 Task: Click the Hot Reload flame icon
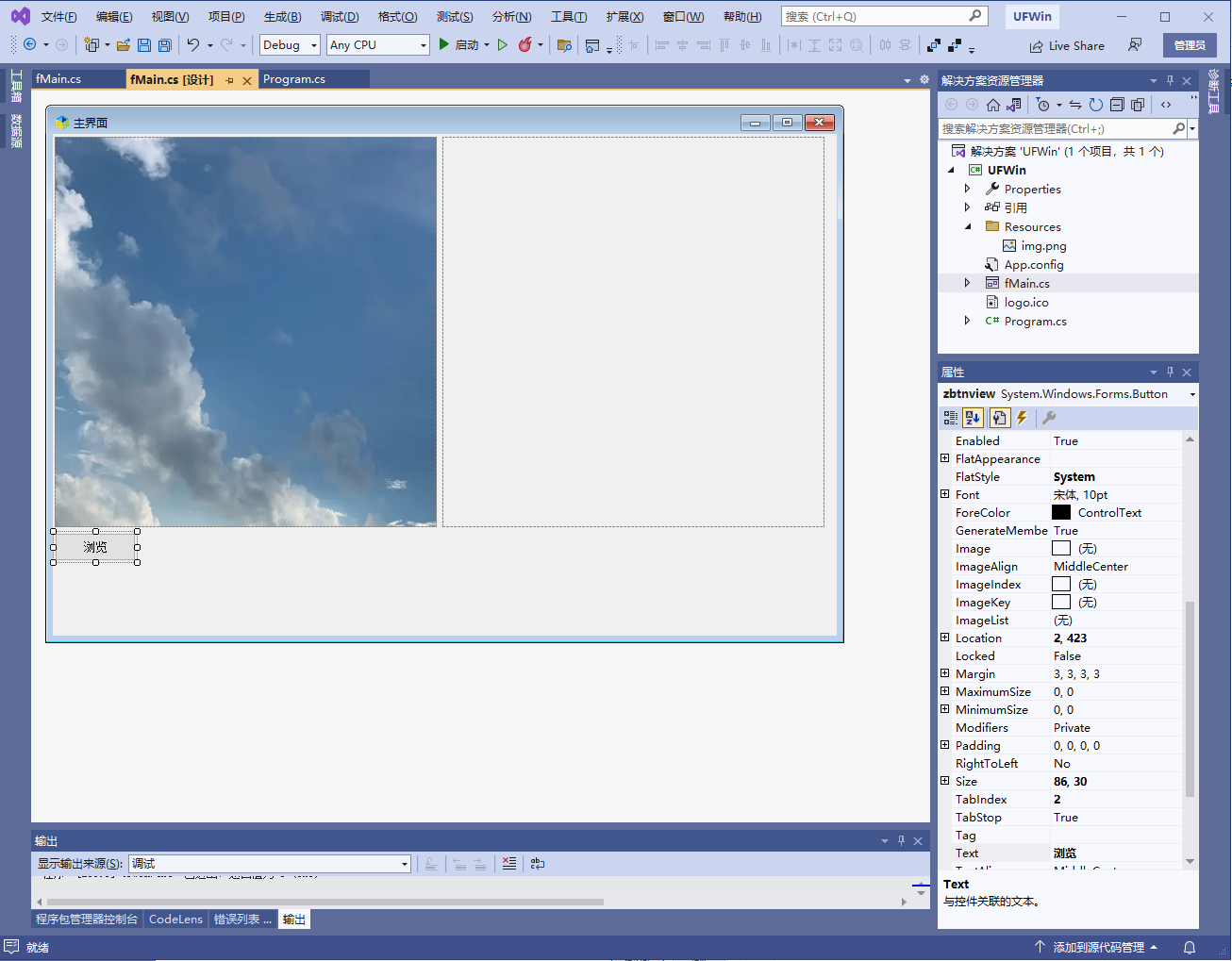click(x=525, y=44)
